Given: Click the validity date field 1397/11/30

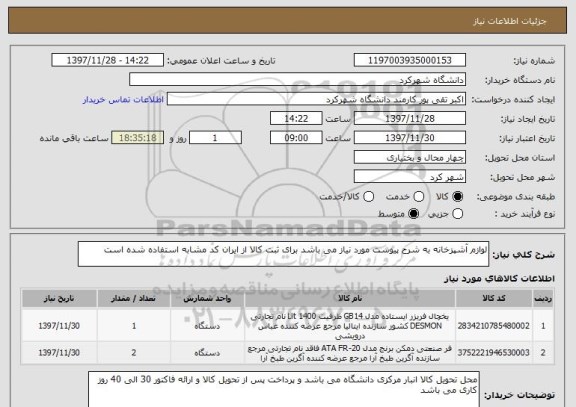Looking at the screenshot, I should (x=410, y=138).
